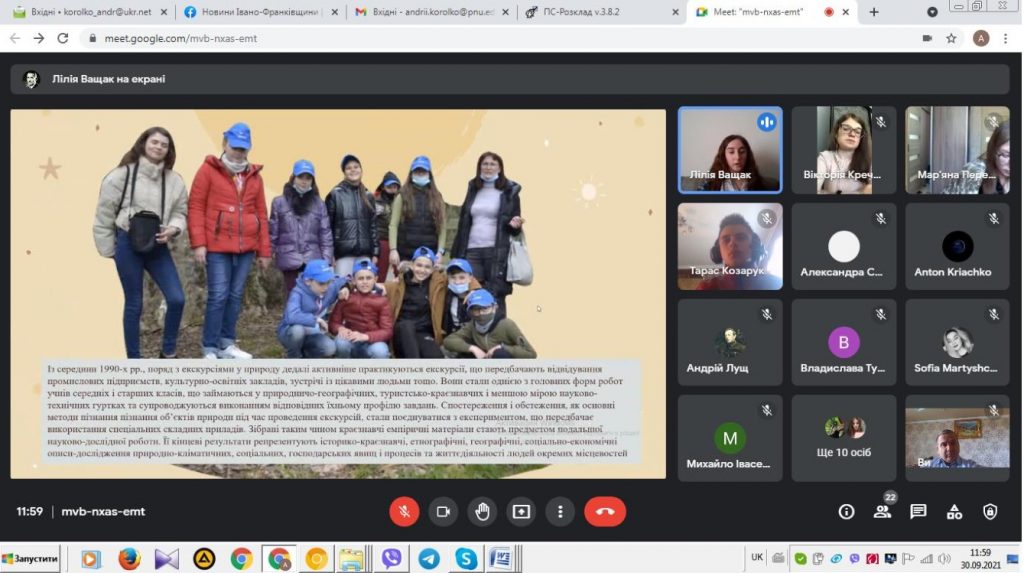This screenshot has height=573, width=1024.
Task: Click the Present now screen share icon
Action: click(x=521, y=511)
